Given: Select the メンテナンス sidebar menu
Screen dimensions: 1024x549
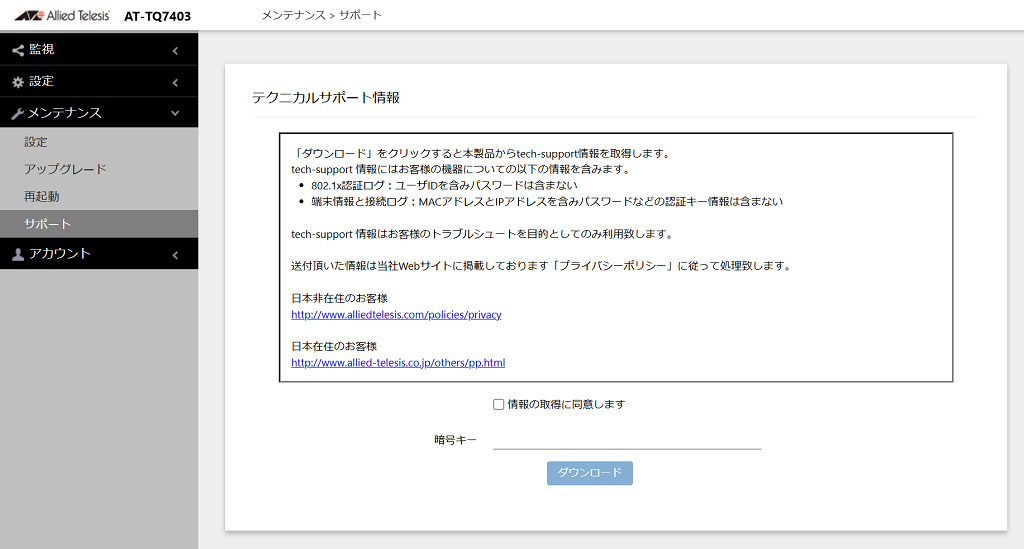Looking at the screenshot, I should pyautogui.click(x=99, y=112).
